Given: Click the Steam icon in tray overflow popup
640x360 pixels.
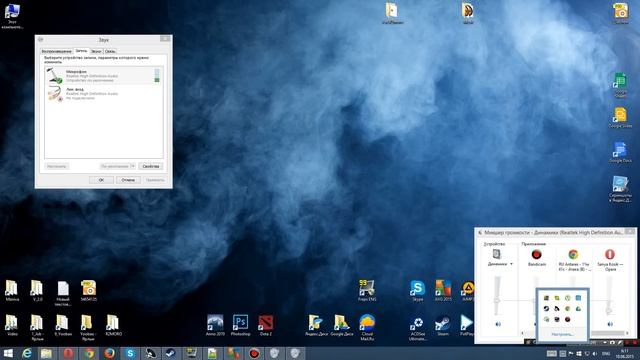Looking at the screenshot, I should click(547, 309).
